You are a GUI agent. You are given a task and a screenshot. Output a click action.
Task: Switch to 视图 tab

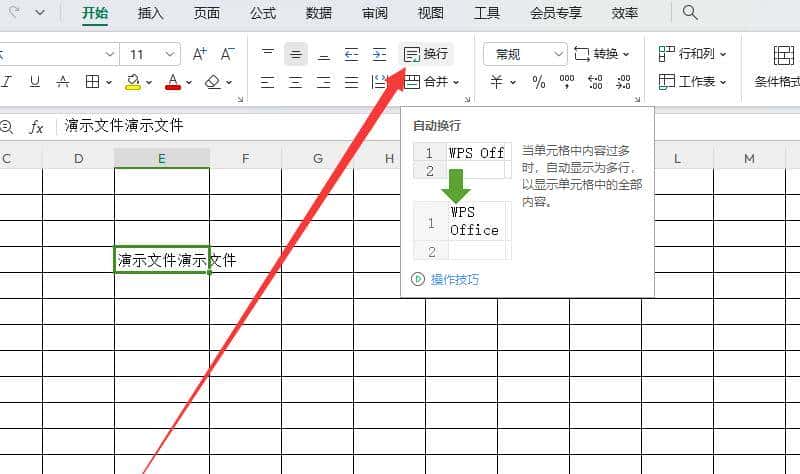click(430, 13)
